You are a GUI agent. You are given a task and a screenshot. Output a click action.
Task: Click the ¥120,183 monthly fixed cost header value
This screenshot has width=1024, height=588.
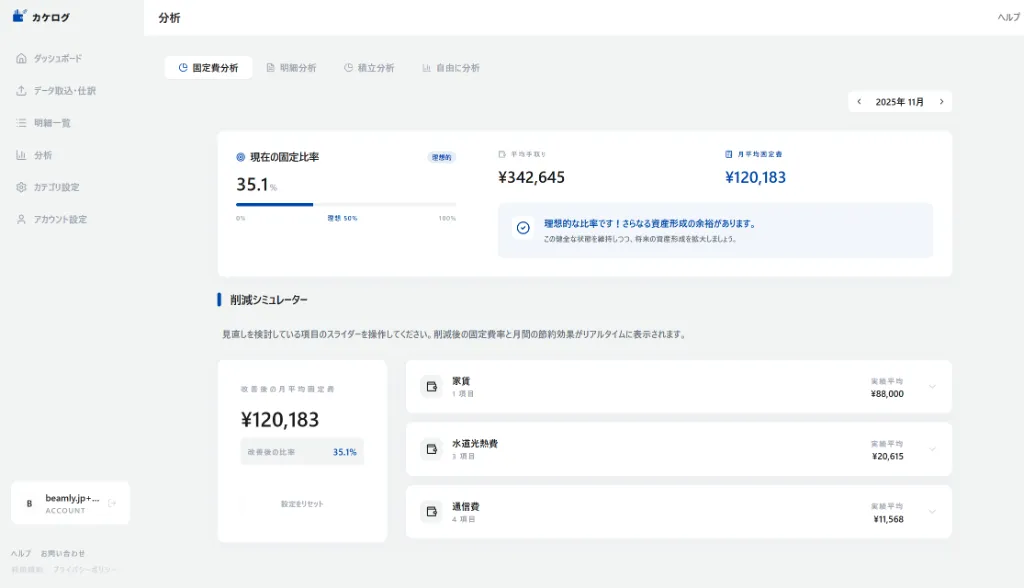click(x=756, y=178)
